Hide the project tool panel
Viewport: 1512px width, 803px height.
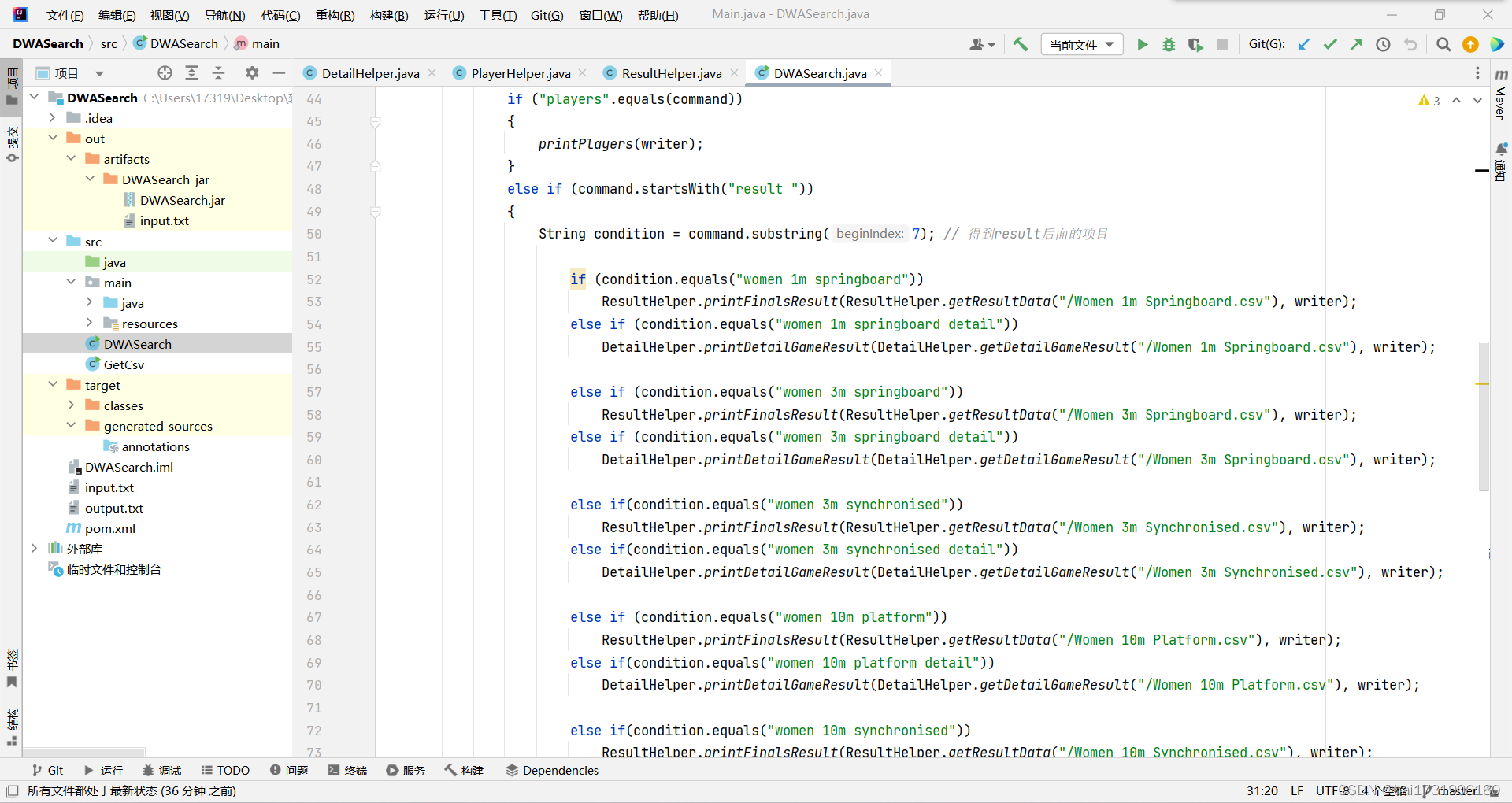coord(279,73)
